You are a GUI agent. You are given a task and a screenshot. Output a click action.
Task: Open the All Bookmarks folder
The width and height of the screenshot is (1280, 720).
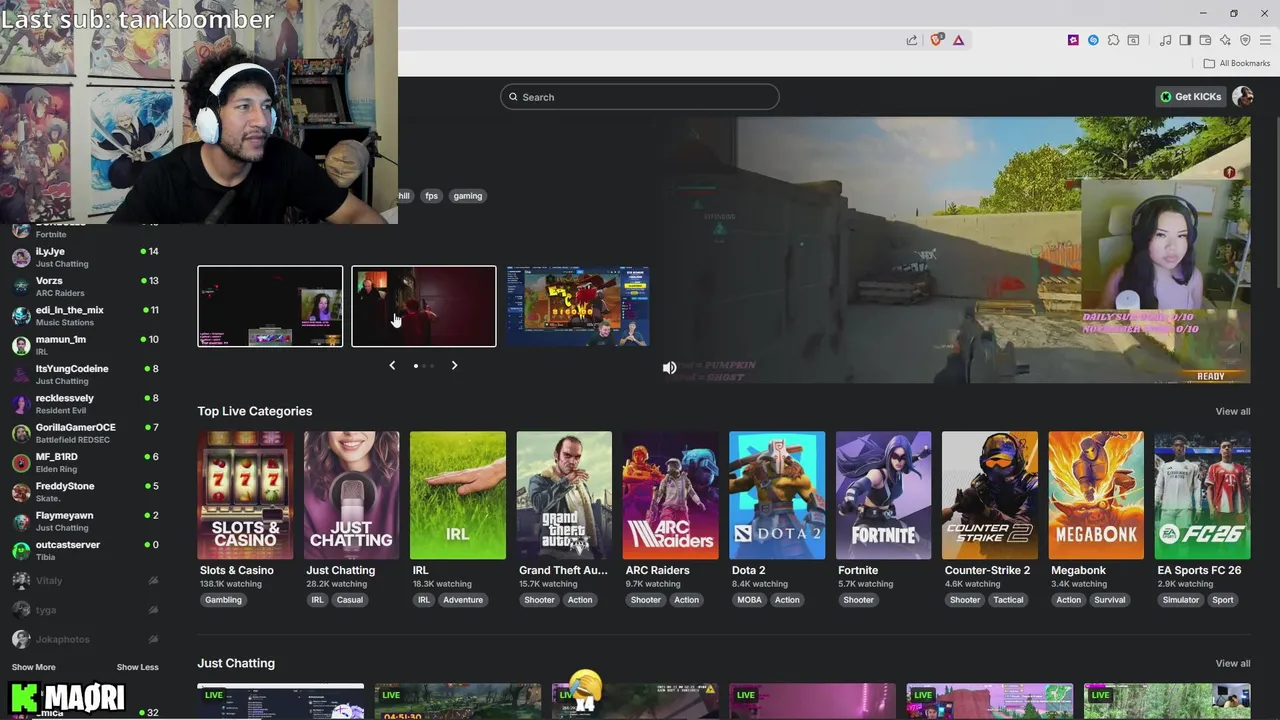(1237, 63)
